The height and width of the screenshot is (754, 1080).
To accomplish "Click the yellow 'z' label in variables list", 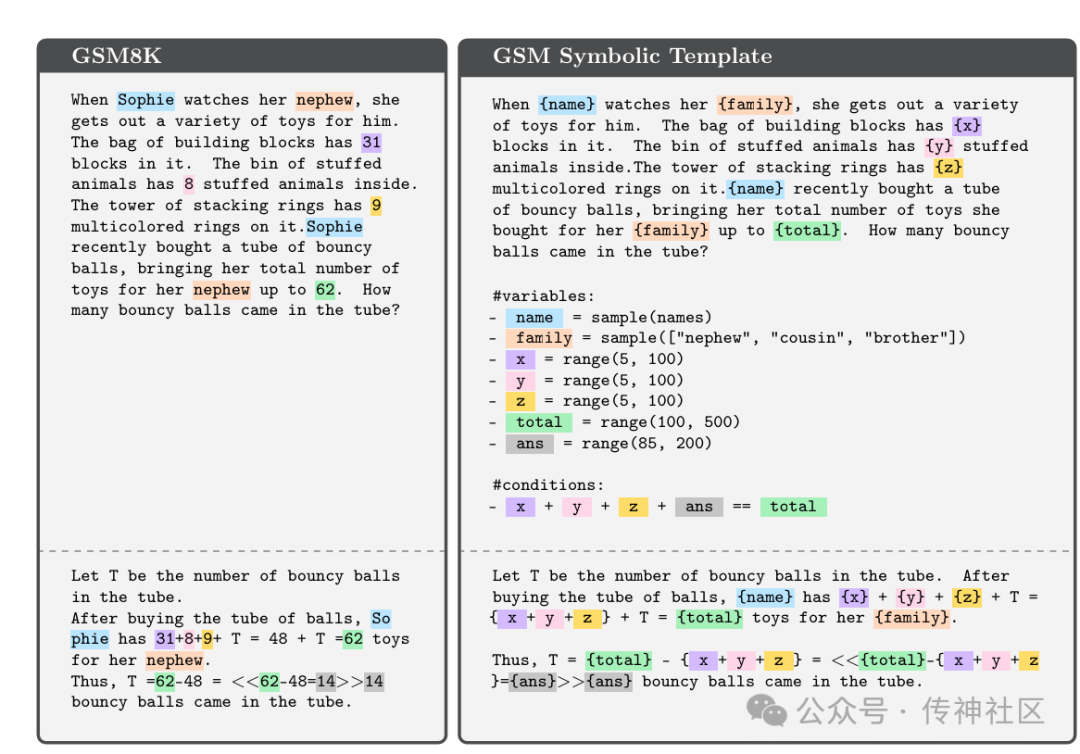I will [521, 401].
